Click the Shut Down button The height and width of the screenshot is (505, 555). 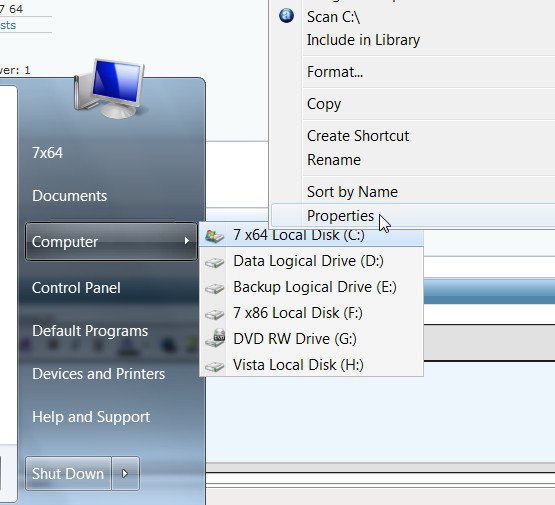pos(68,474)
